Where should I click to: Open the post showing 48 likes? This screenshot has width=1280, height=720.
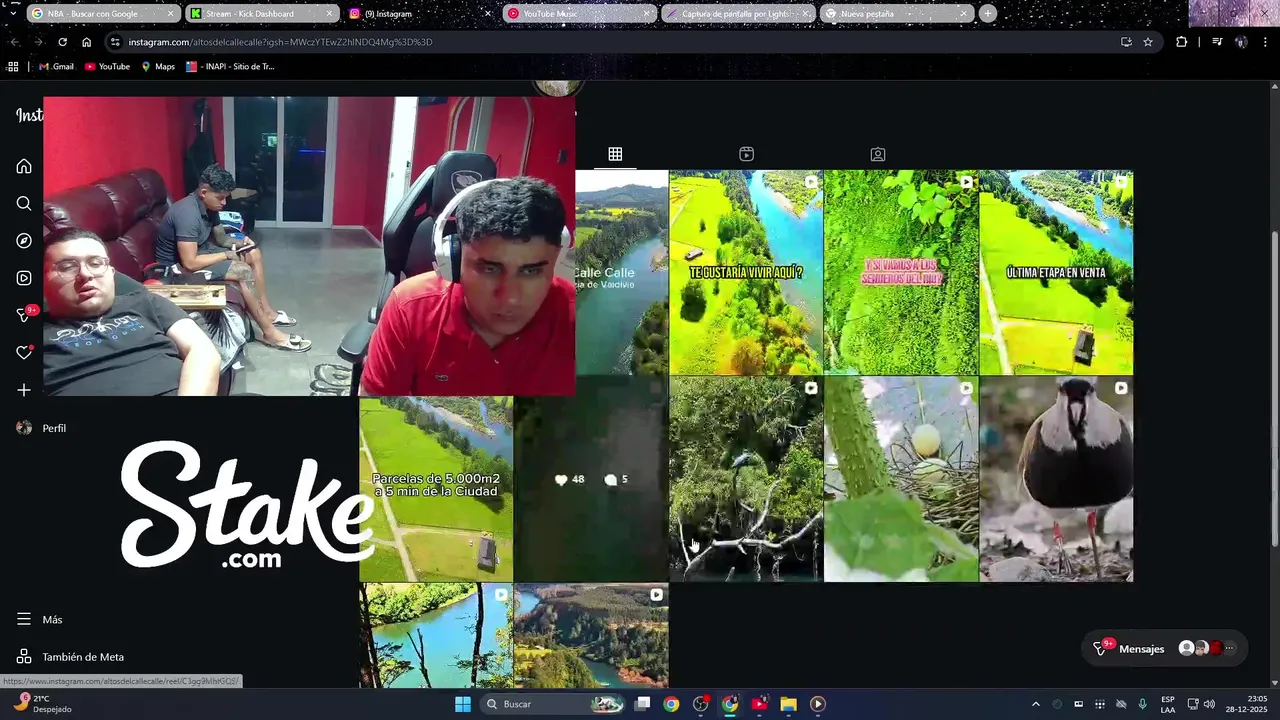click(590, 479)
